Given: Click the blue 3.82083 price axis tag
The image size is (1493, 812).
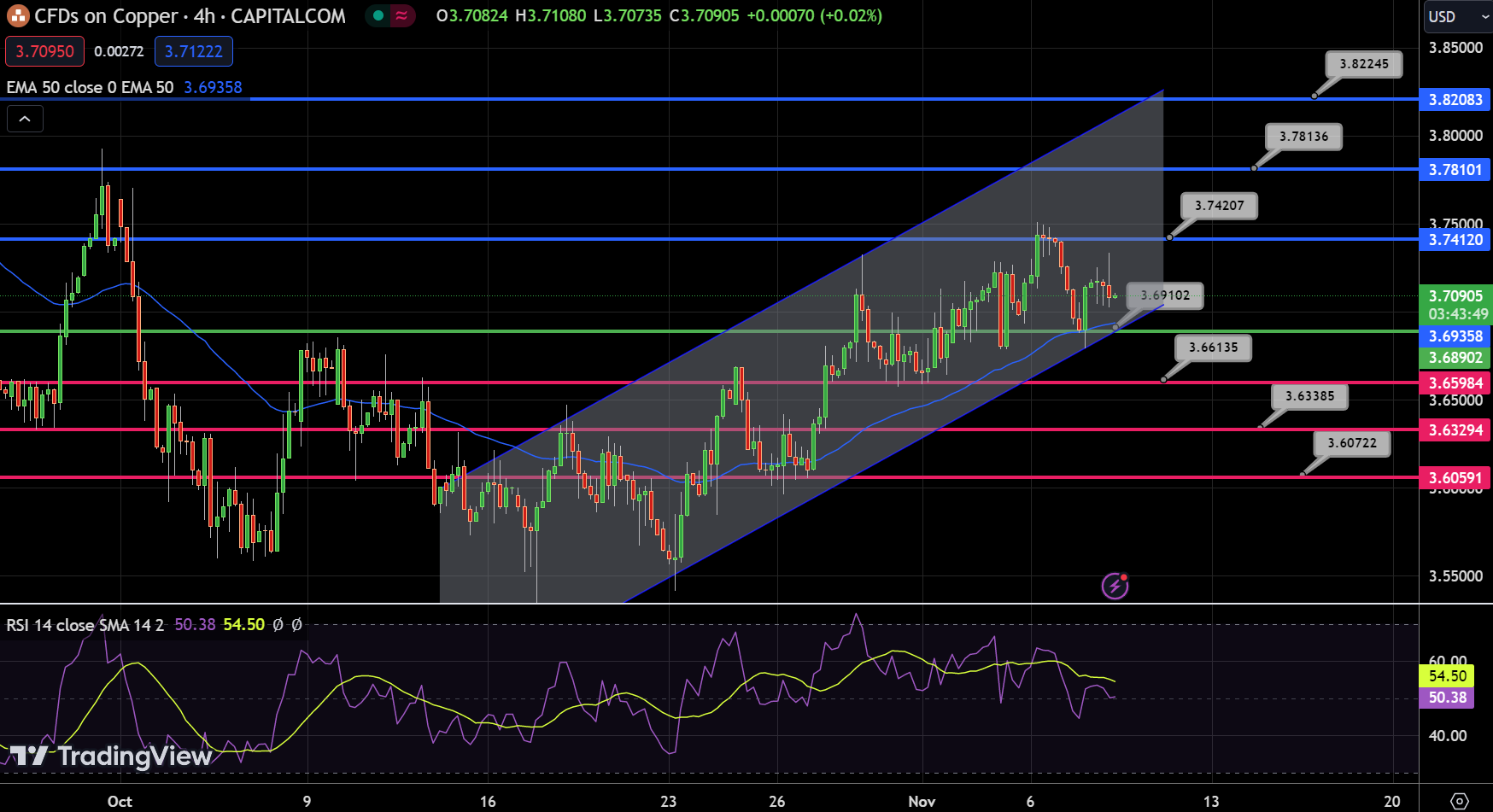Looking at the screenshot, I should click(x=1455, y=100).
